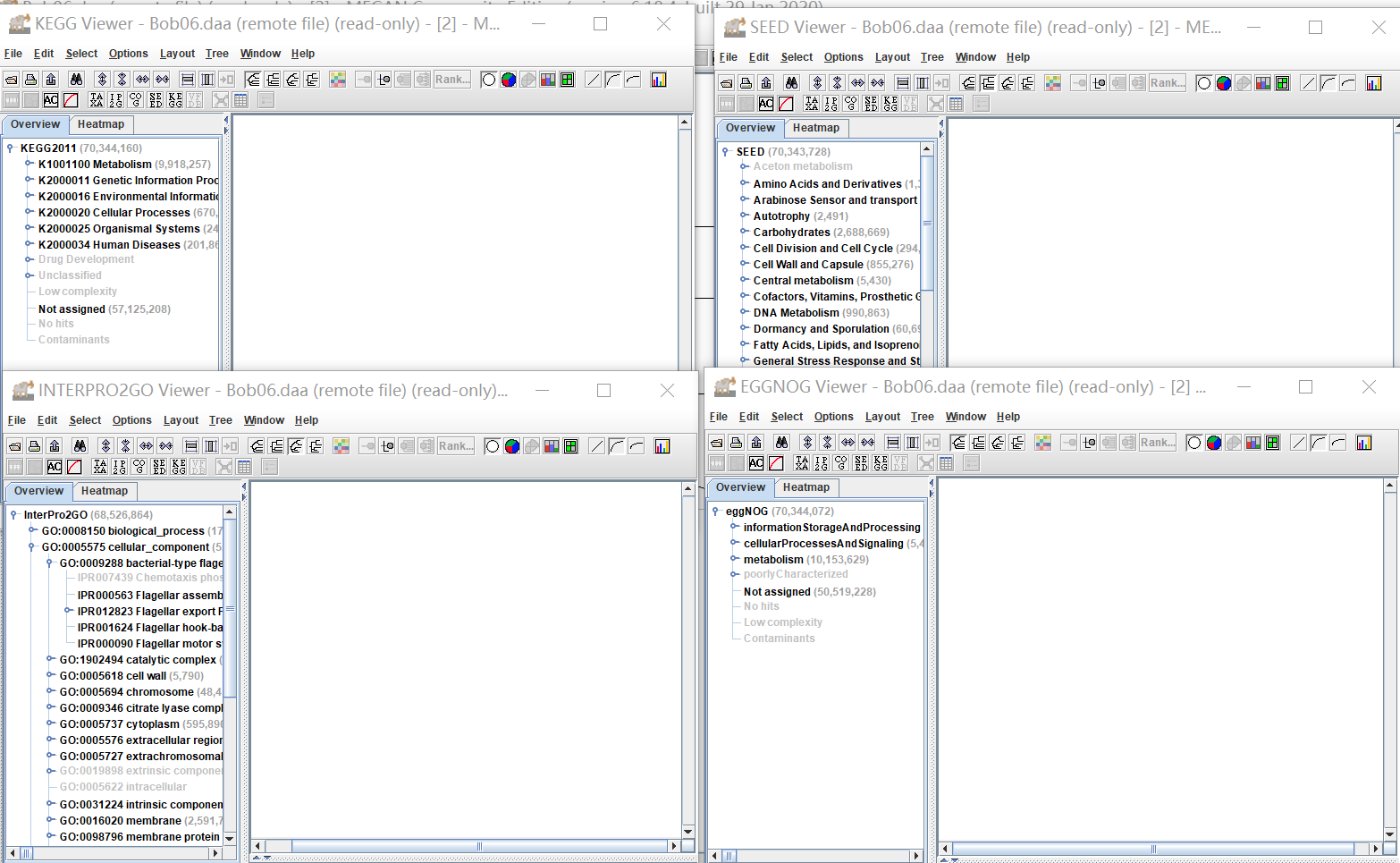Collapse the KEGG2011 root node
The width and height of the screenshot is (1400, 863).
pyautogui.click(x=11, y=148)
